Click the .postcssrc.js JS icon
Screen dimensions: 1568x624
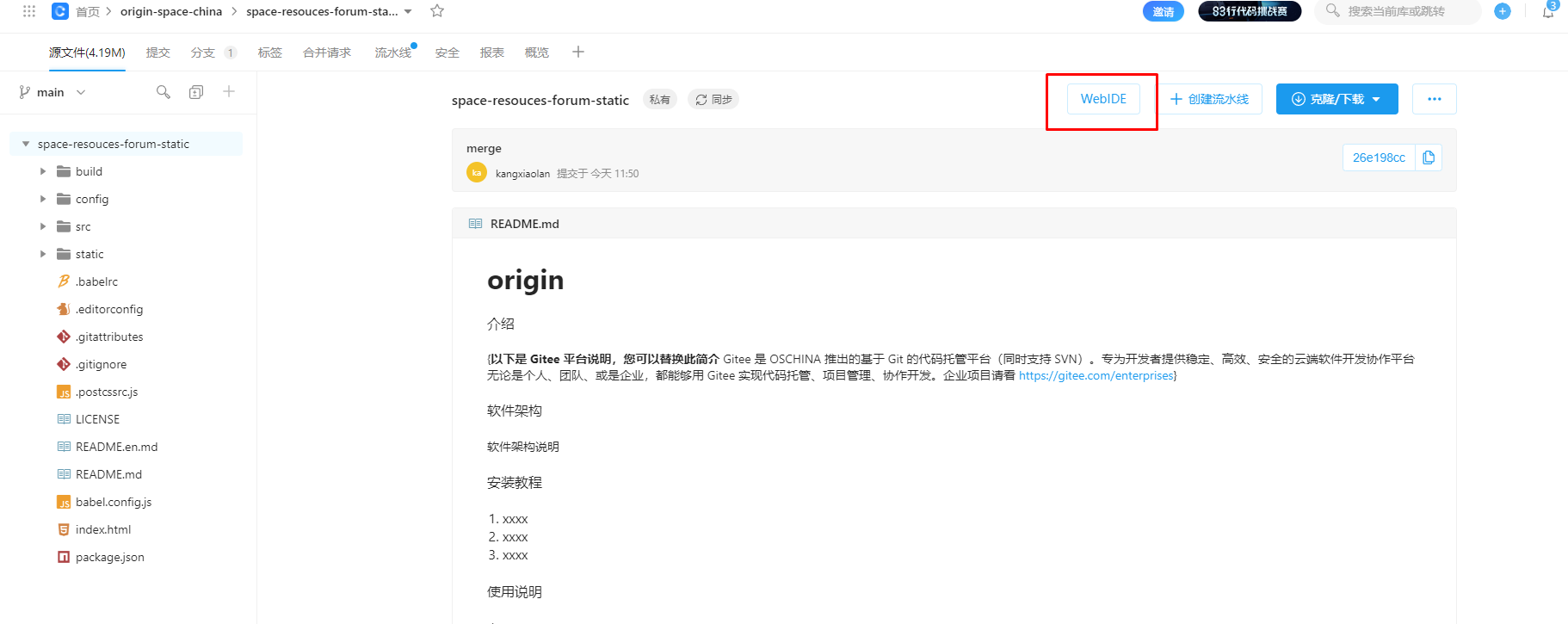click(x=64, y=392)
